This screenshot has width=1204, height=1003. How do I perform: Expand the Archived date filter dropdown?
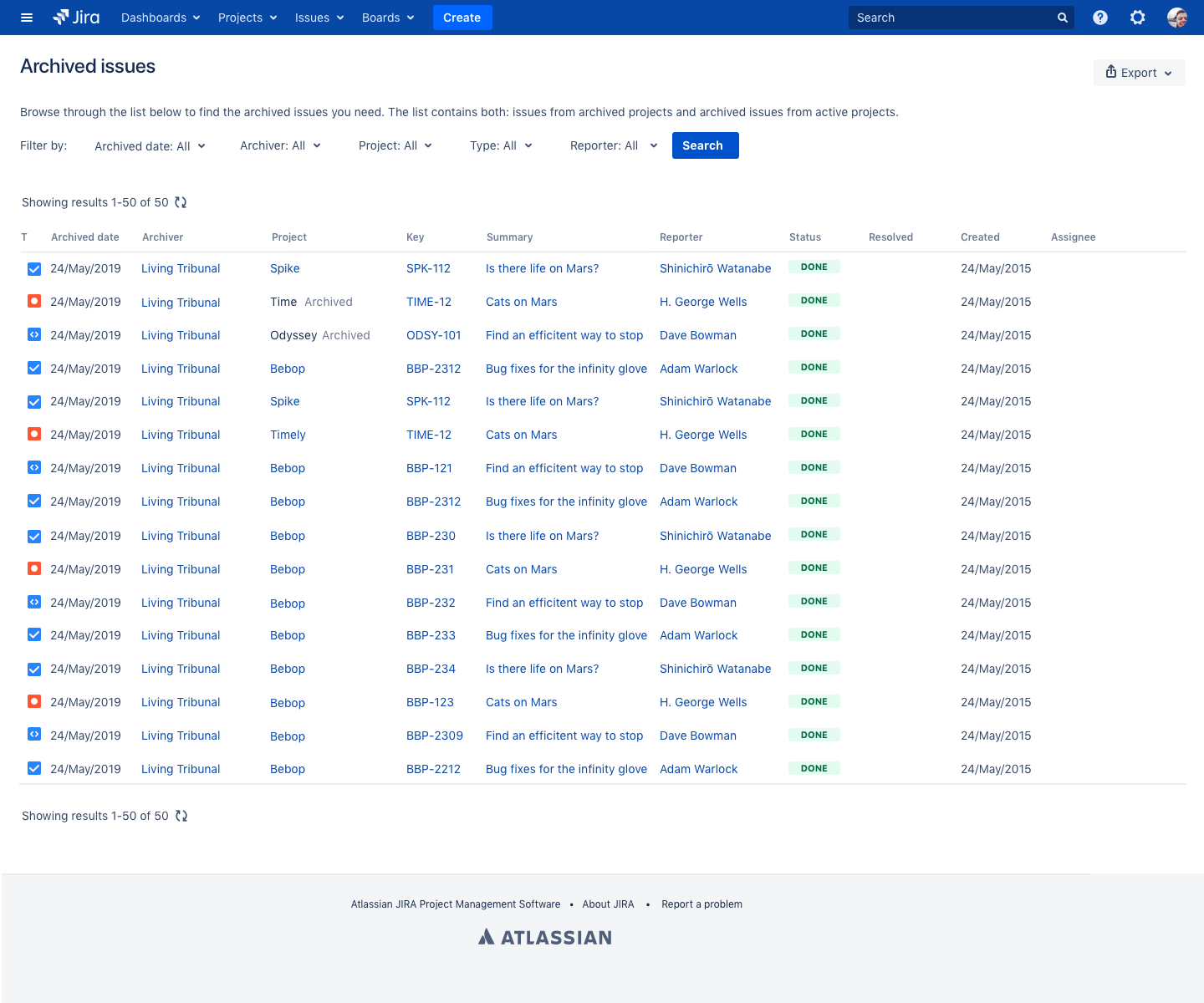coord(150,146)
